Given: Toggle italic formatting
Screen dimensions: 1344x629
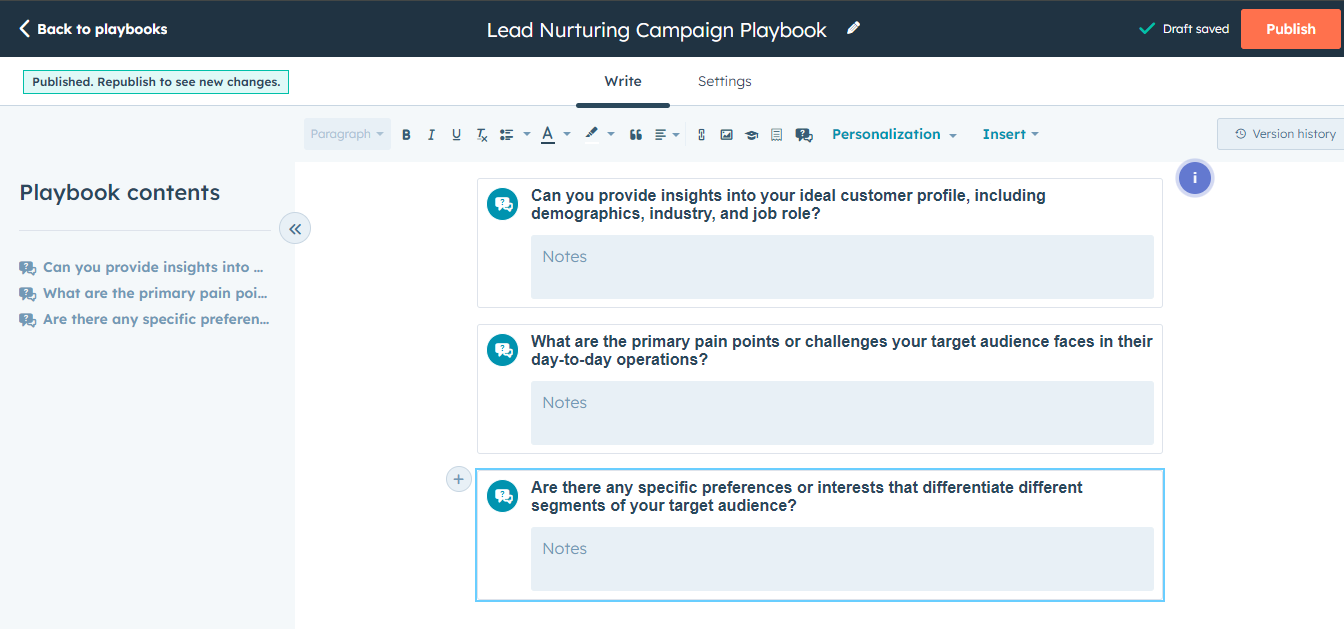Looking at the screenshot, I should 431,134.
